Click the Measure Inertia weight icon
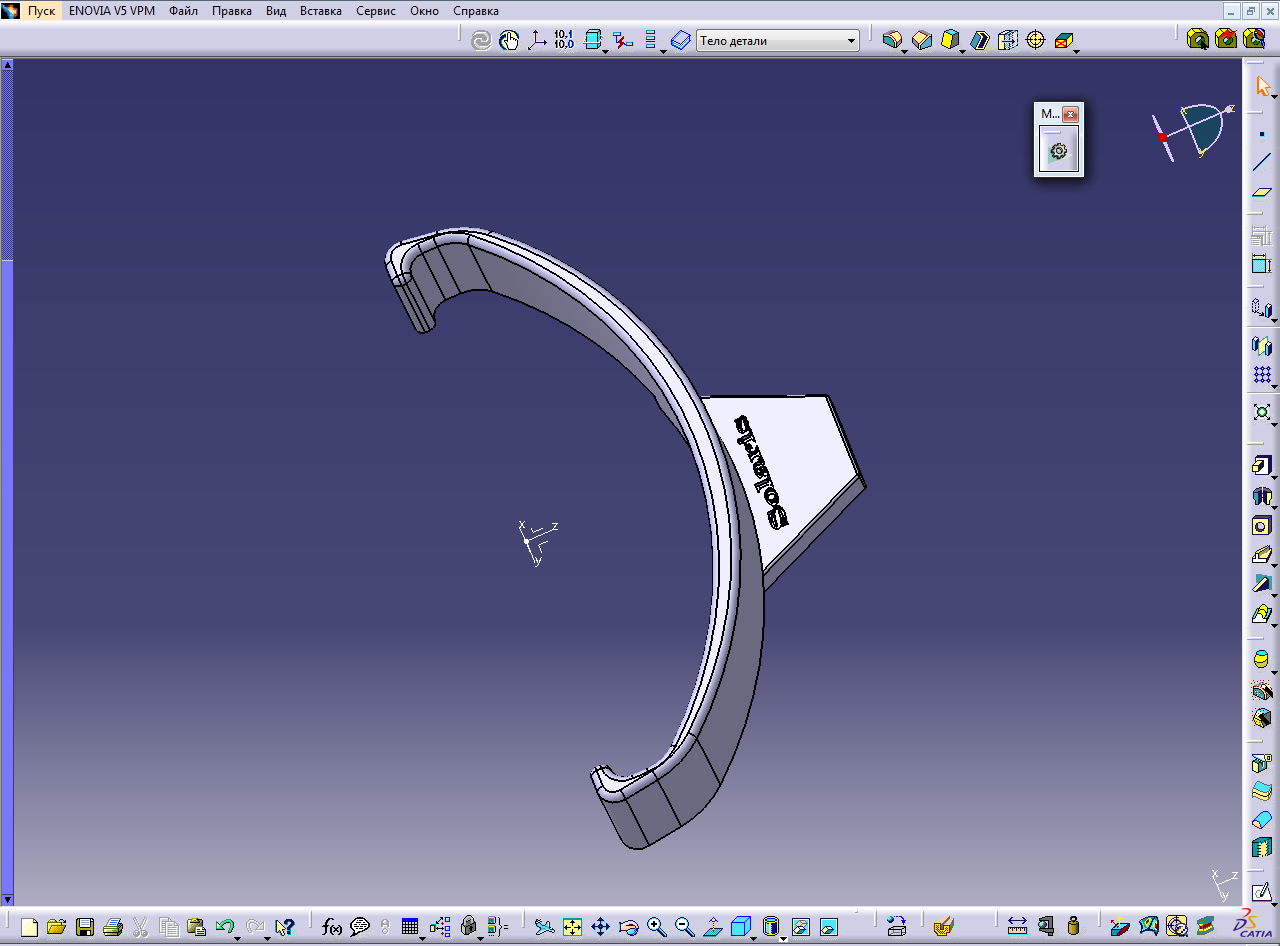Viewport: 1280px width, 946px height. [x=1073, y=927]
